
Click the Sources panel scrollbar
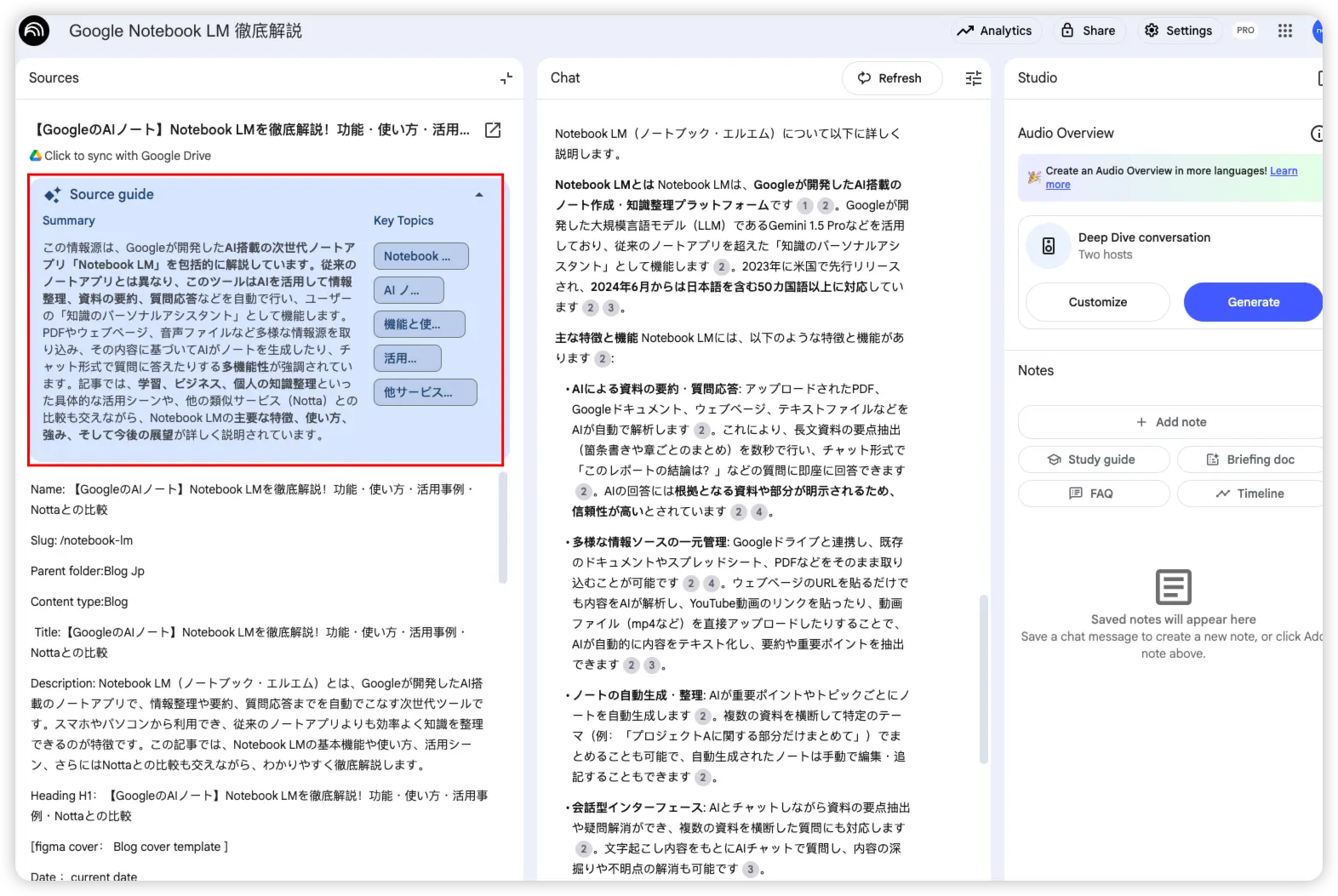503,528
